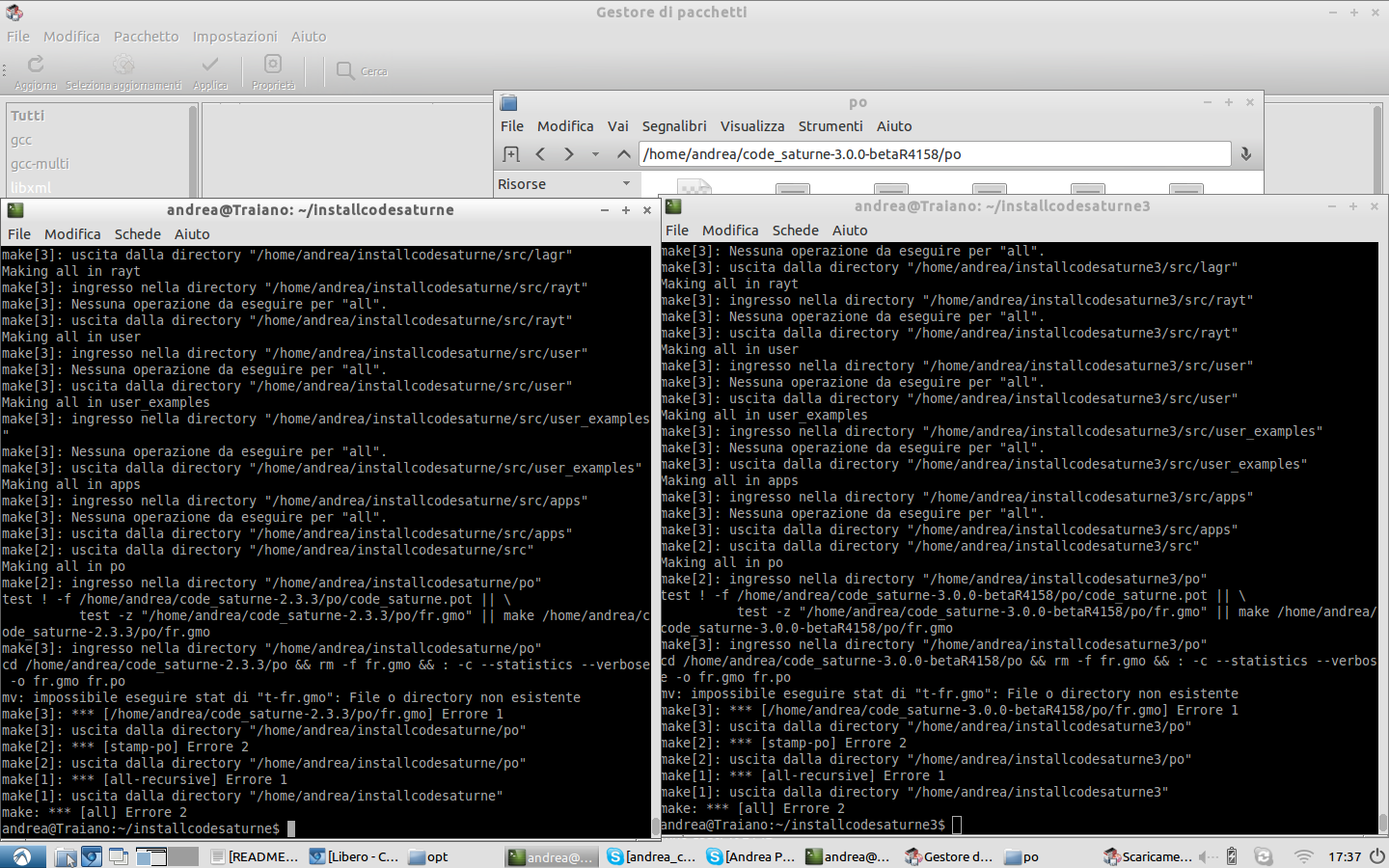Open the navigation history dropdown arrow

595,154
